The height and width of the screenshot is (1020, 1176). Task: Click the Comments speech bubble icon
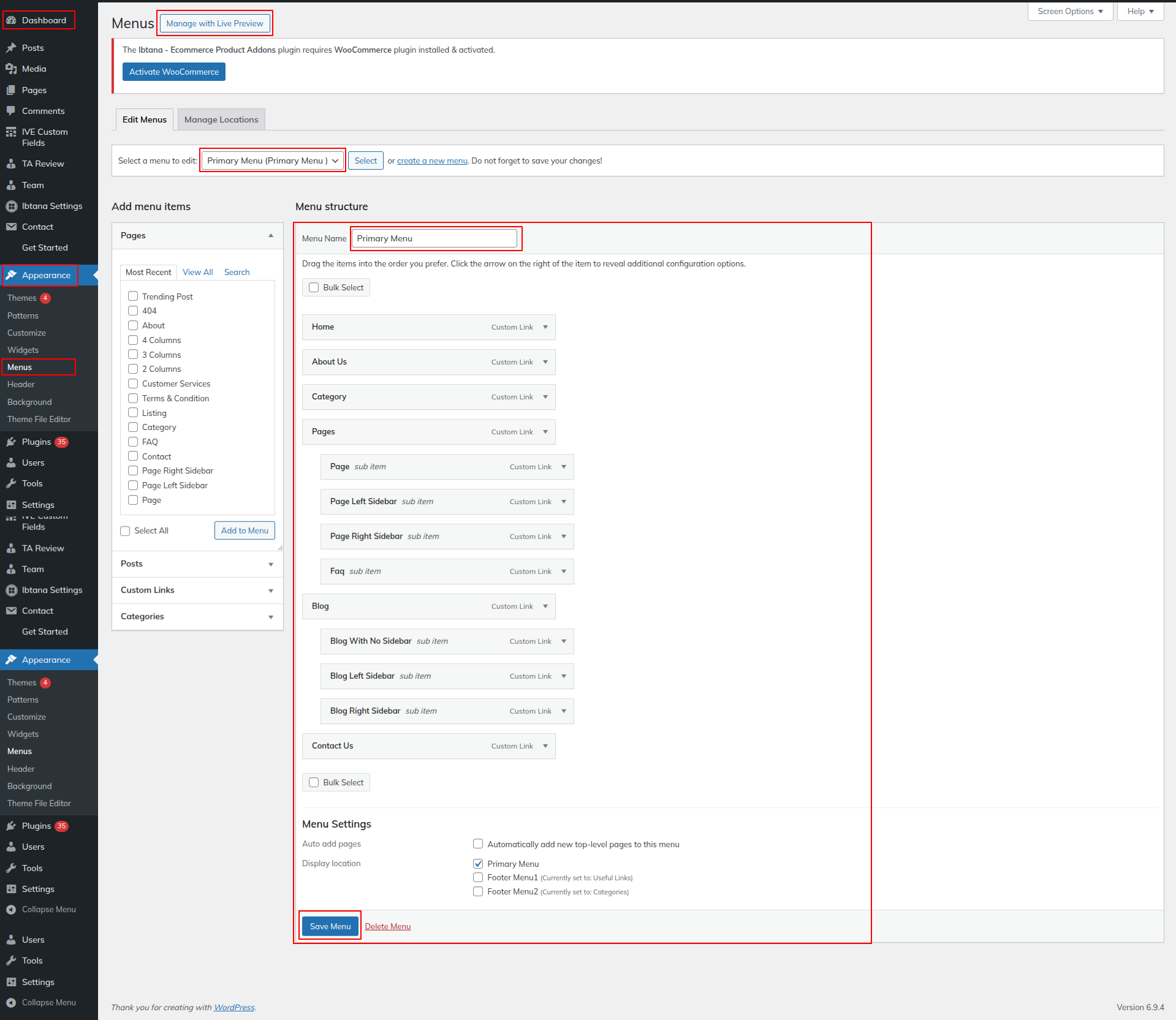[11, 111]
